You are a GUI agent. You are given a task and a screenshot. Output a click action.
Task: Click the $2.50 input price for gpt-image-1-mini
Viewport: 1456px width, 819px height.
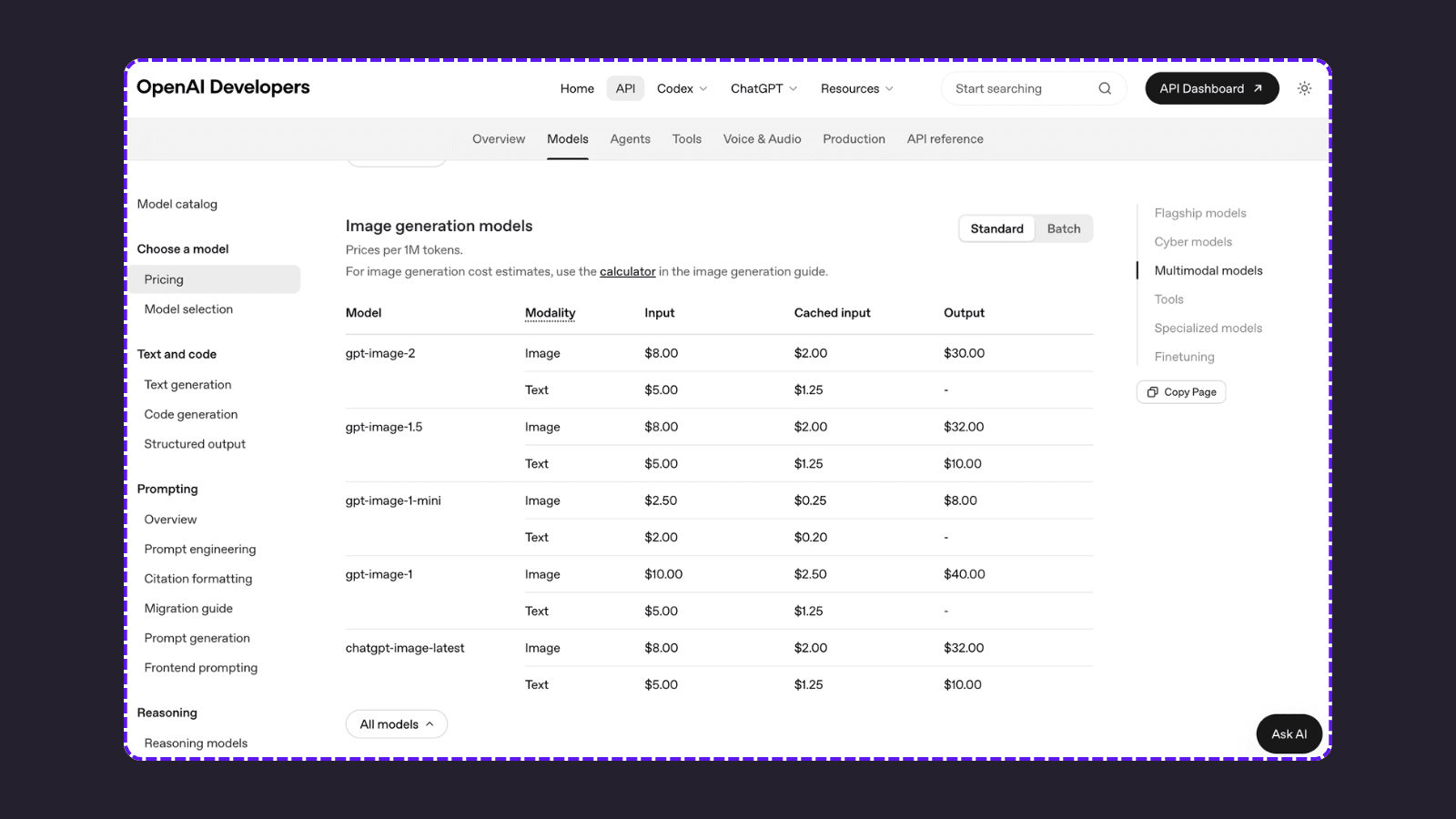coord(661,500)
